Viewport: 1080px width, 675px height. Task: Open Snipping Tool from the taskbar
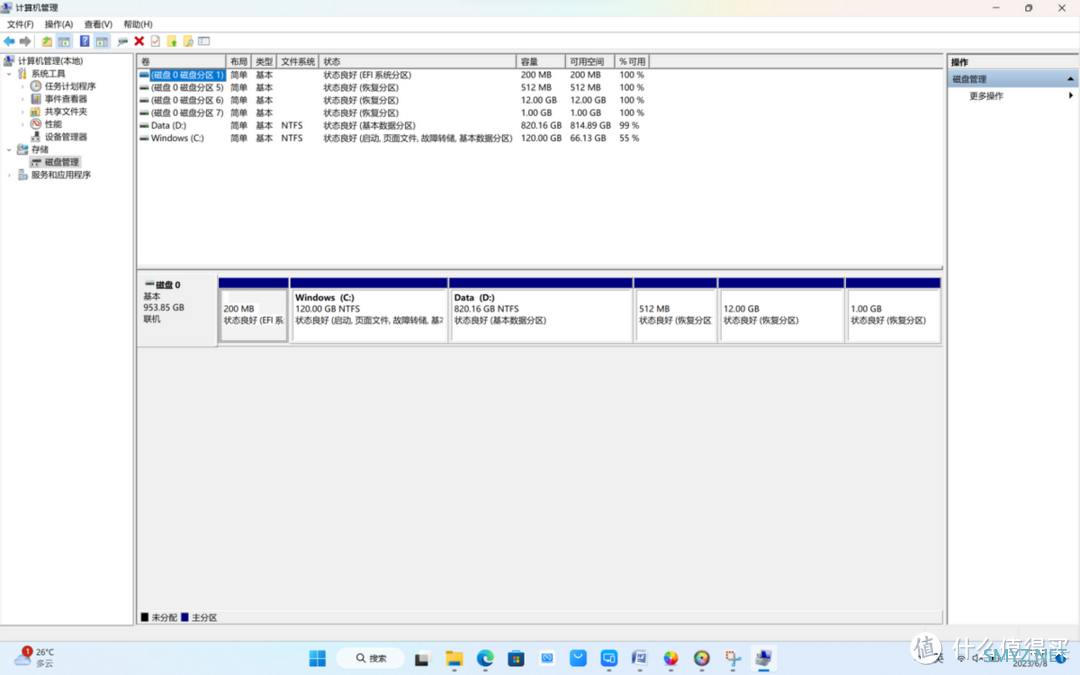point(732,658)
